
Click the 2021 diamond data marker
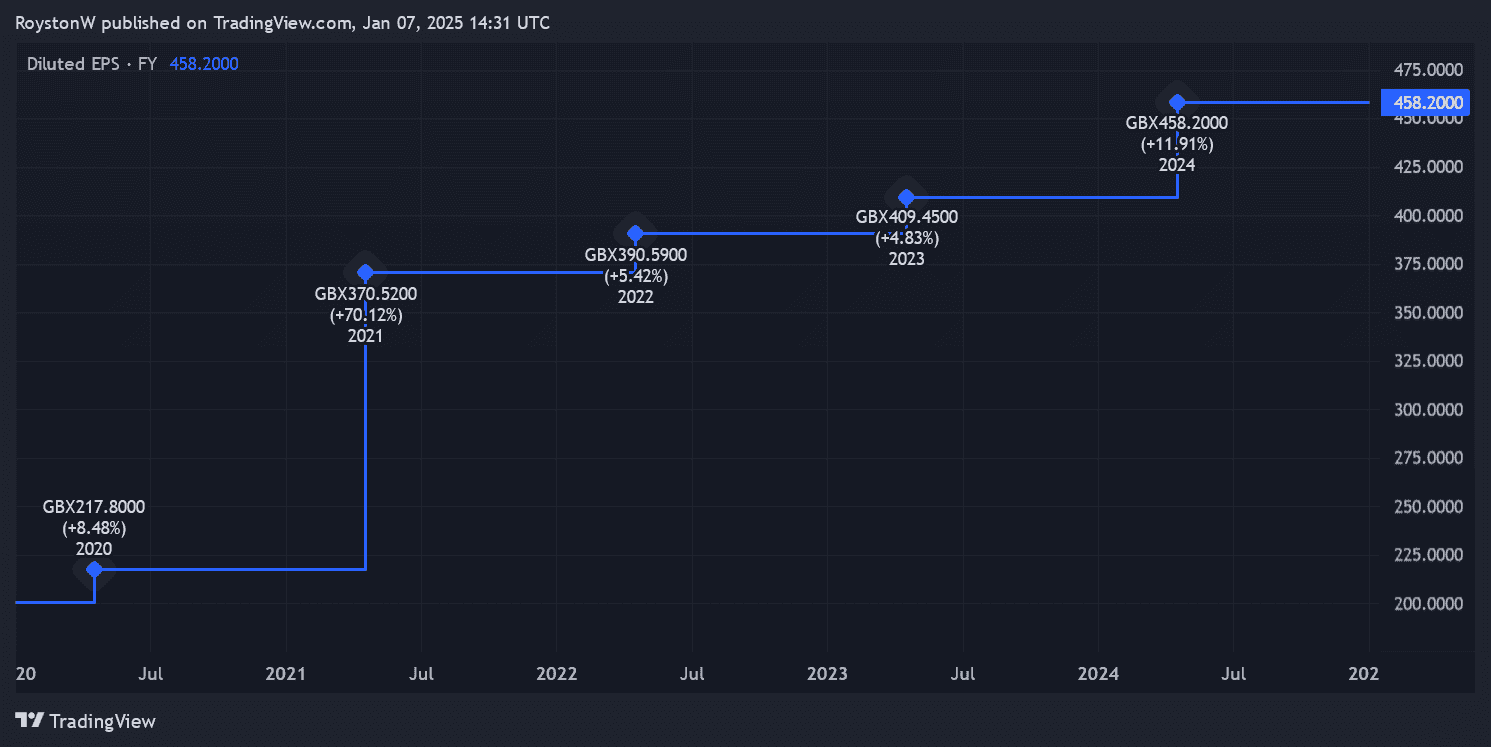tap(366, 273)
